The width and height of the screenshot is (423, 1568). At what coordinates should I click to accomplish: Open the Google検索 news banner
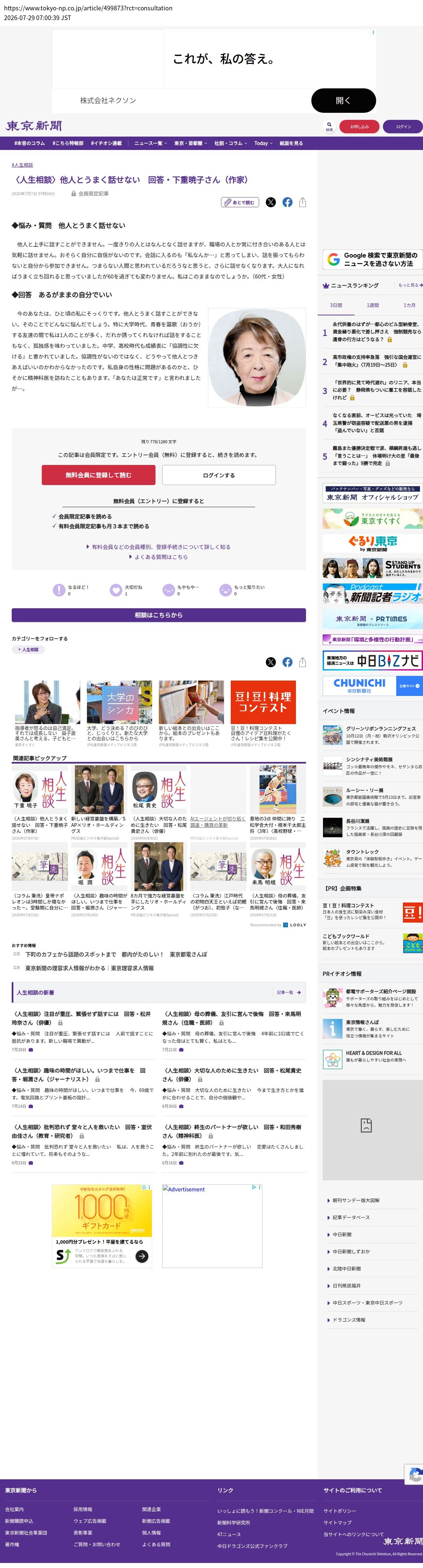click(x=373, y=259)
